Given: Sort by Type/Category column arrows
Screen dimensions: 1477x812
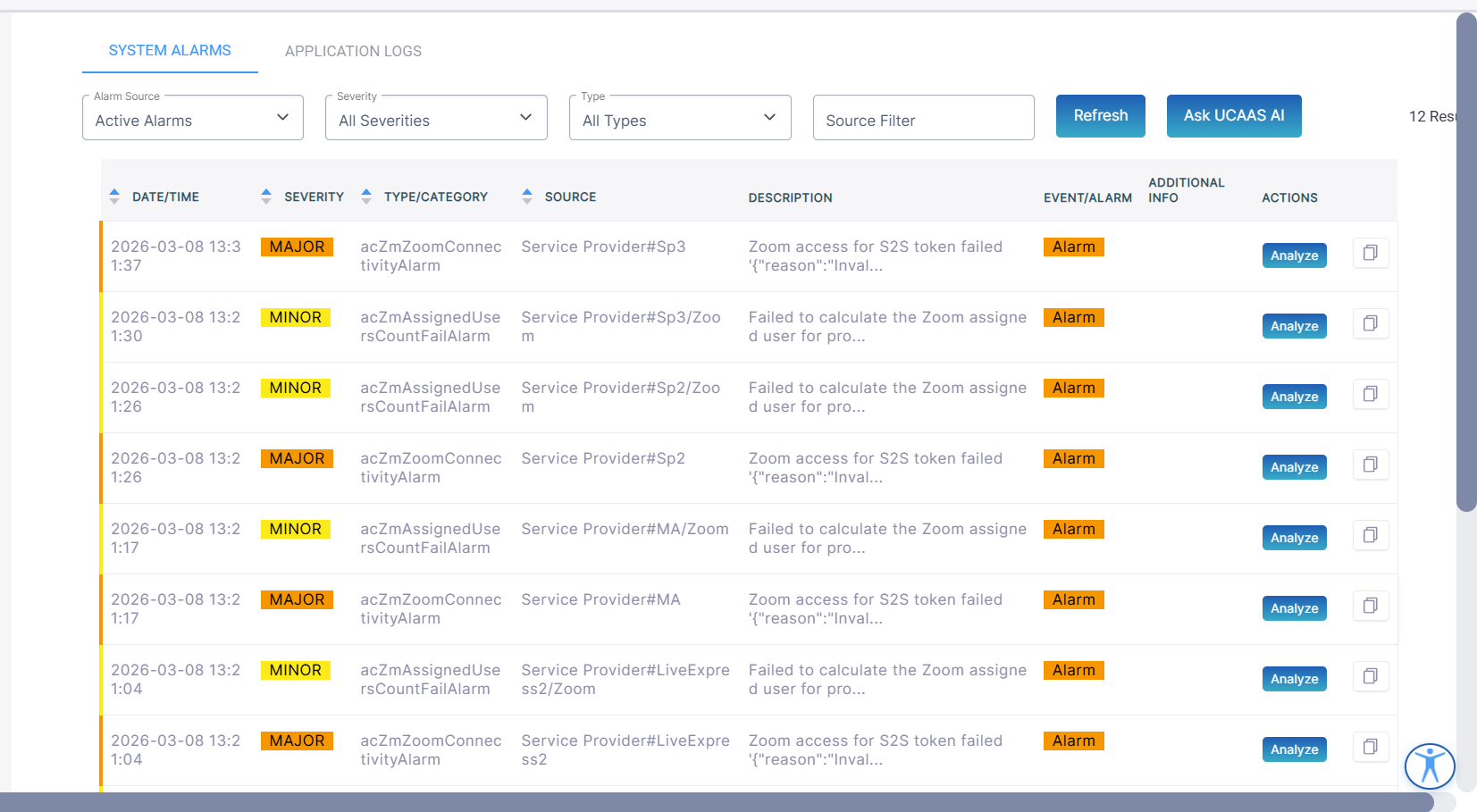Looking at the screenshot, I should [x=366, y=197].
